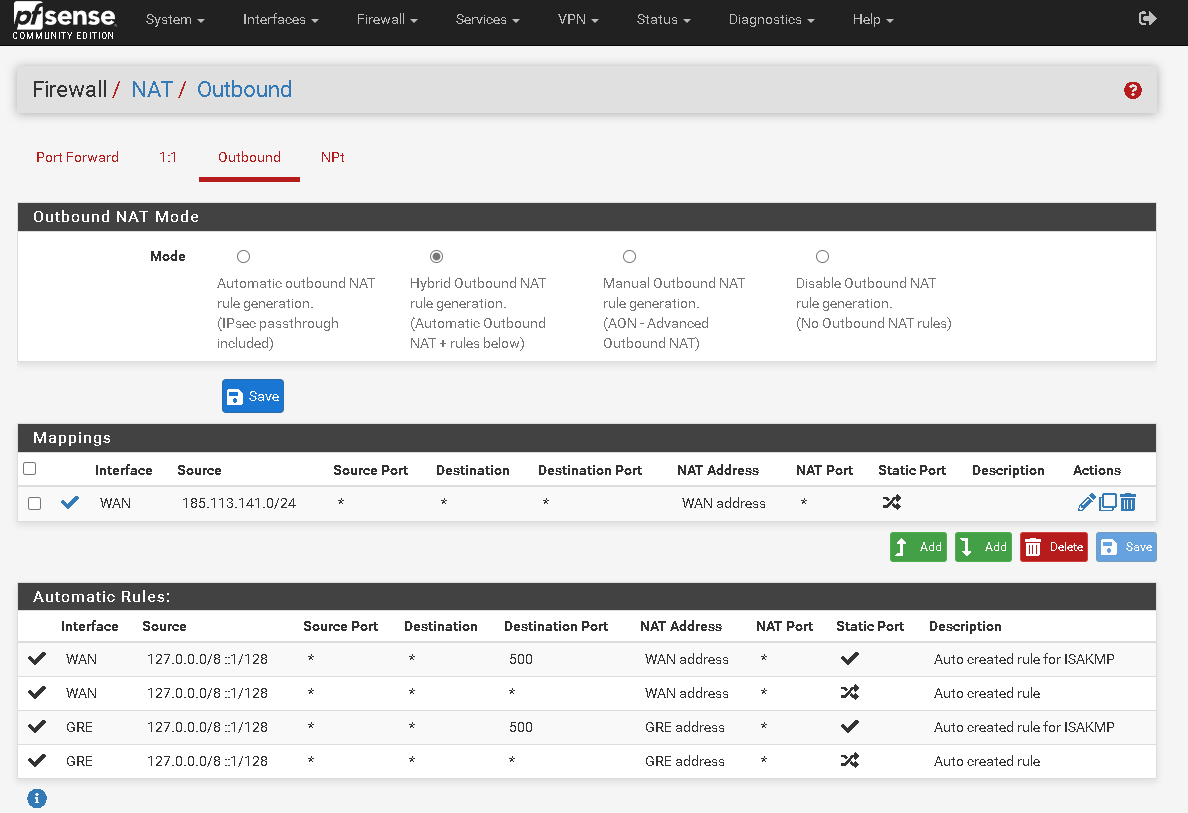Open the Help menu

[x=873, y=20]
